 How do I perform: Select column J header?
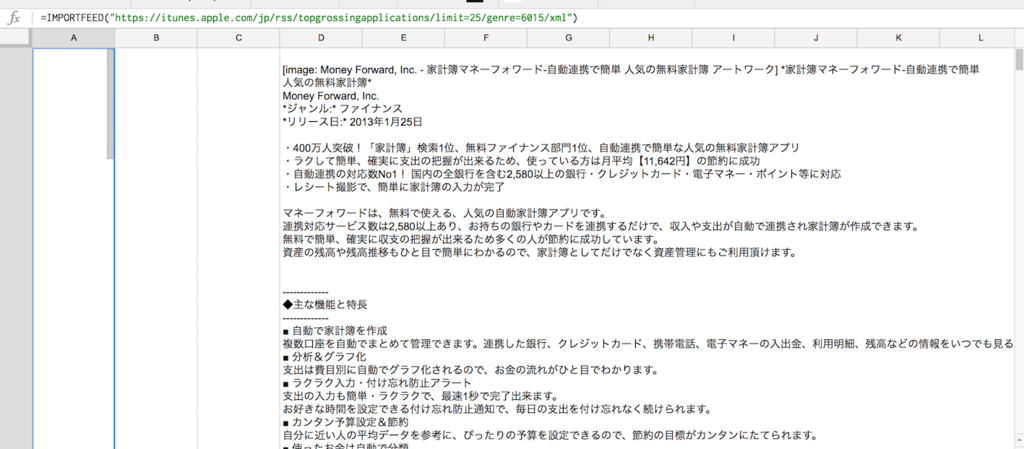point(816,38)
